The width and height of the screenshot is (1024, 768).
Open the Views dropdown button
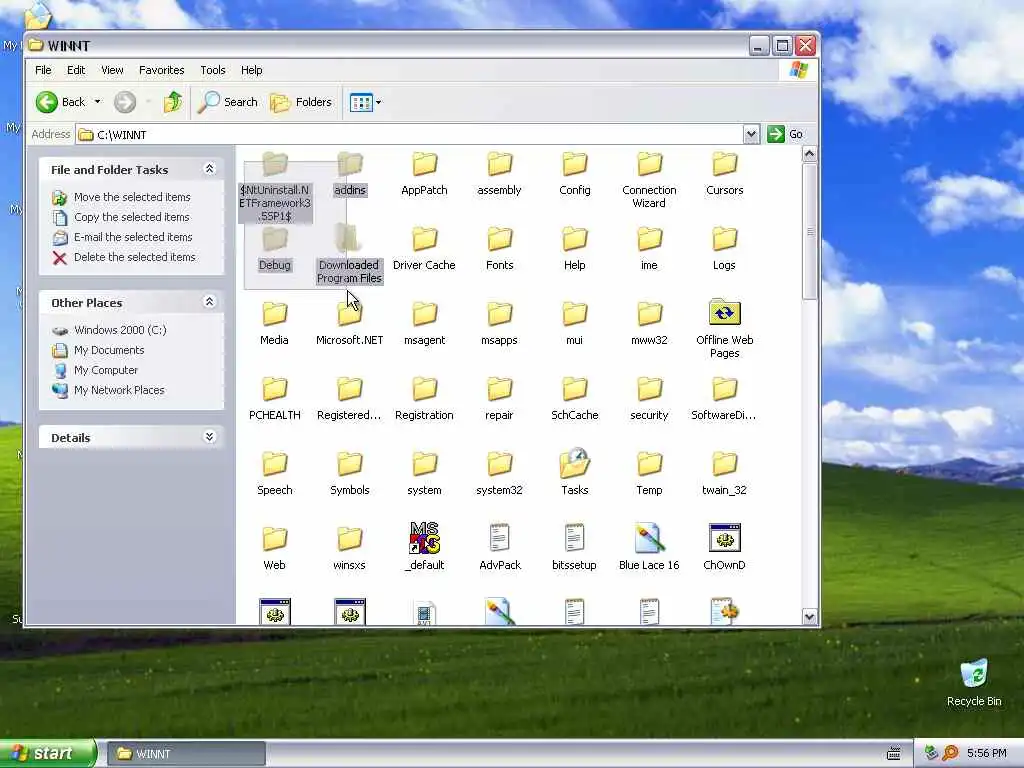tap(365, 102)
